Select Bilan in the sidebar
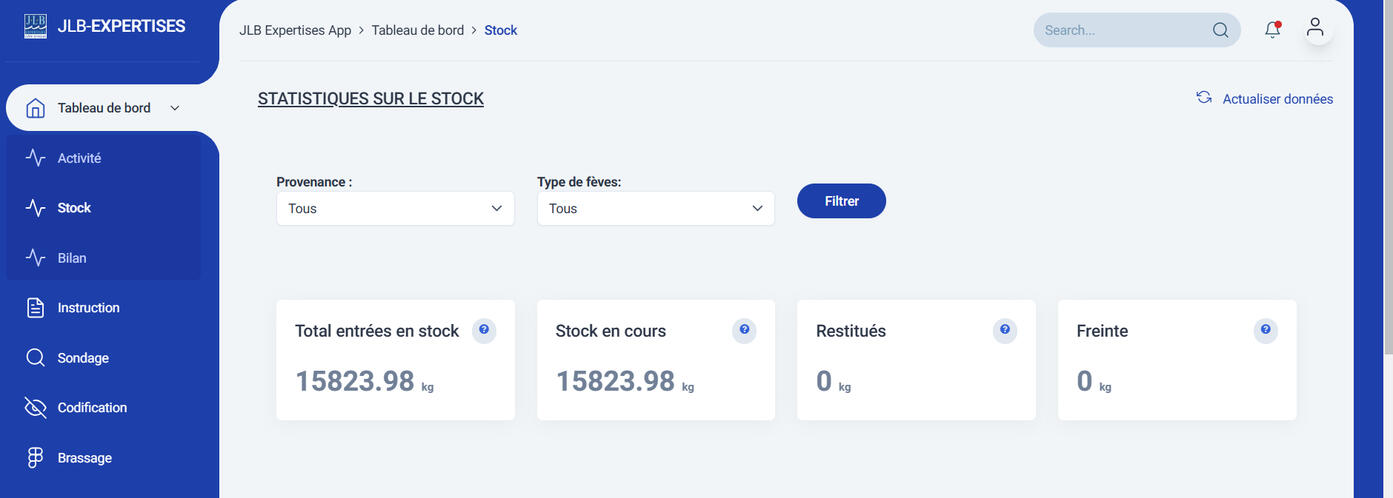Screen dimensions: 1393x498 72,258
